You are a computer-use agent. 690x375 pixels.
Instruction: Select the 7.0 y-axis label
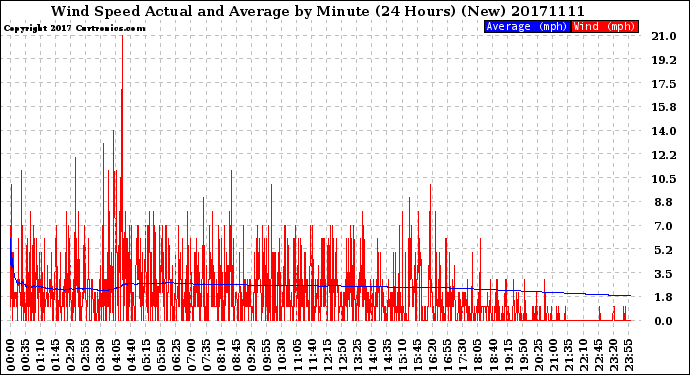[x=664, y=226]
